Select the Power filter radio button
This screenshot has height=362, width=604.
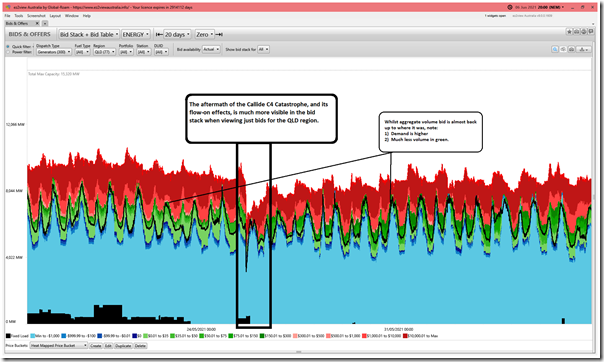(8, 52)
